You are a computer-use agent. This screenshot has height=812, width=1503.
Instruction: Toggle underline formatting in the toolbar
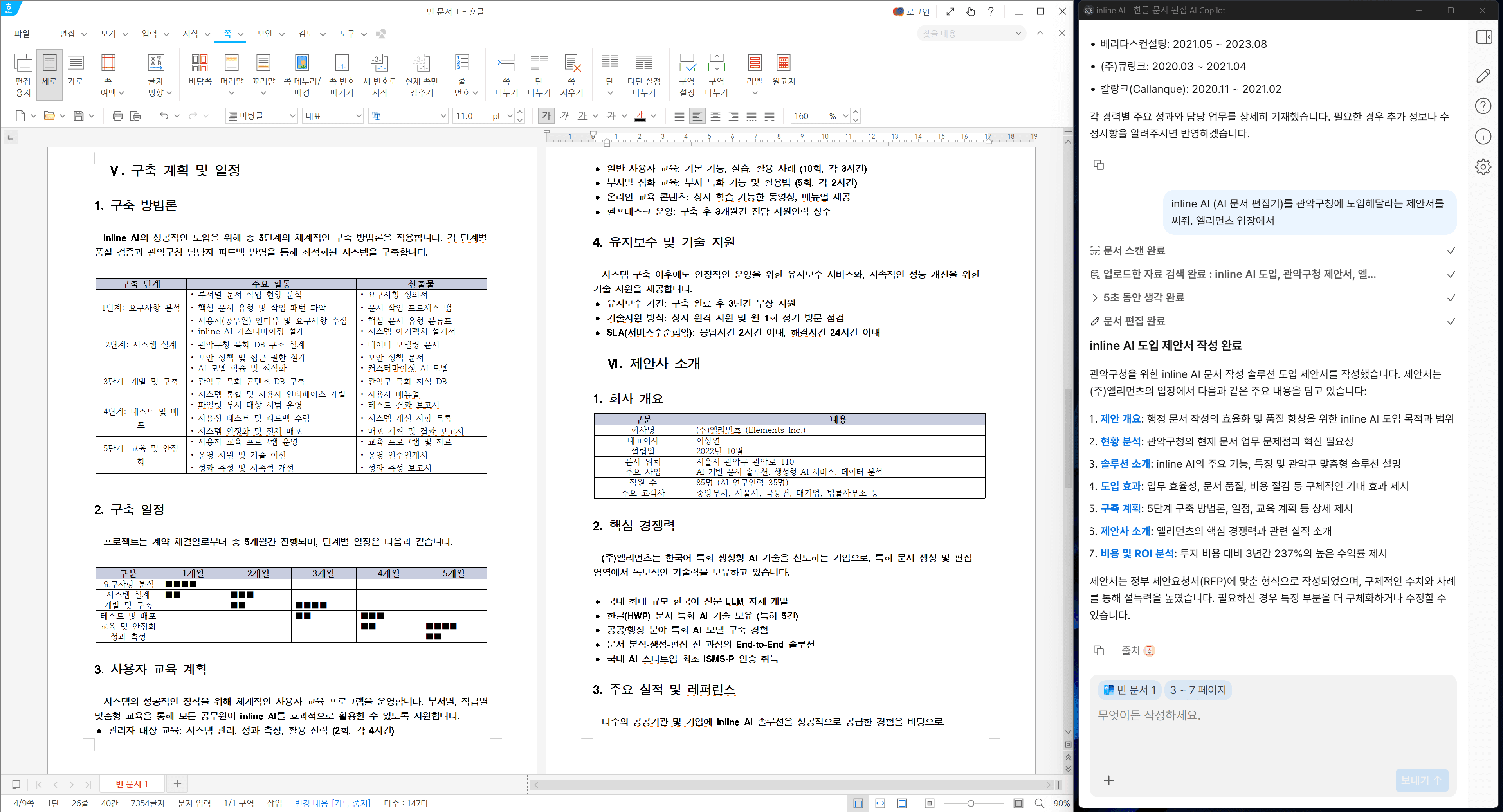point(583,116)
